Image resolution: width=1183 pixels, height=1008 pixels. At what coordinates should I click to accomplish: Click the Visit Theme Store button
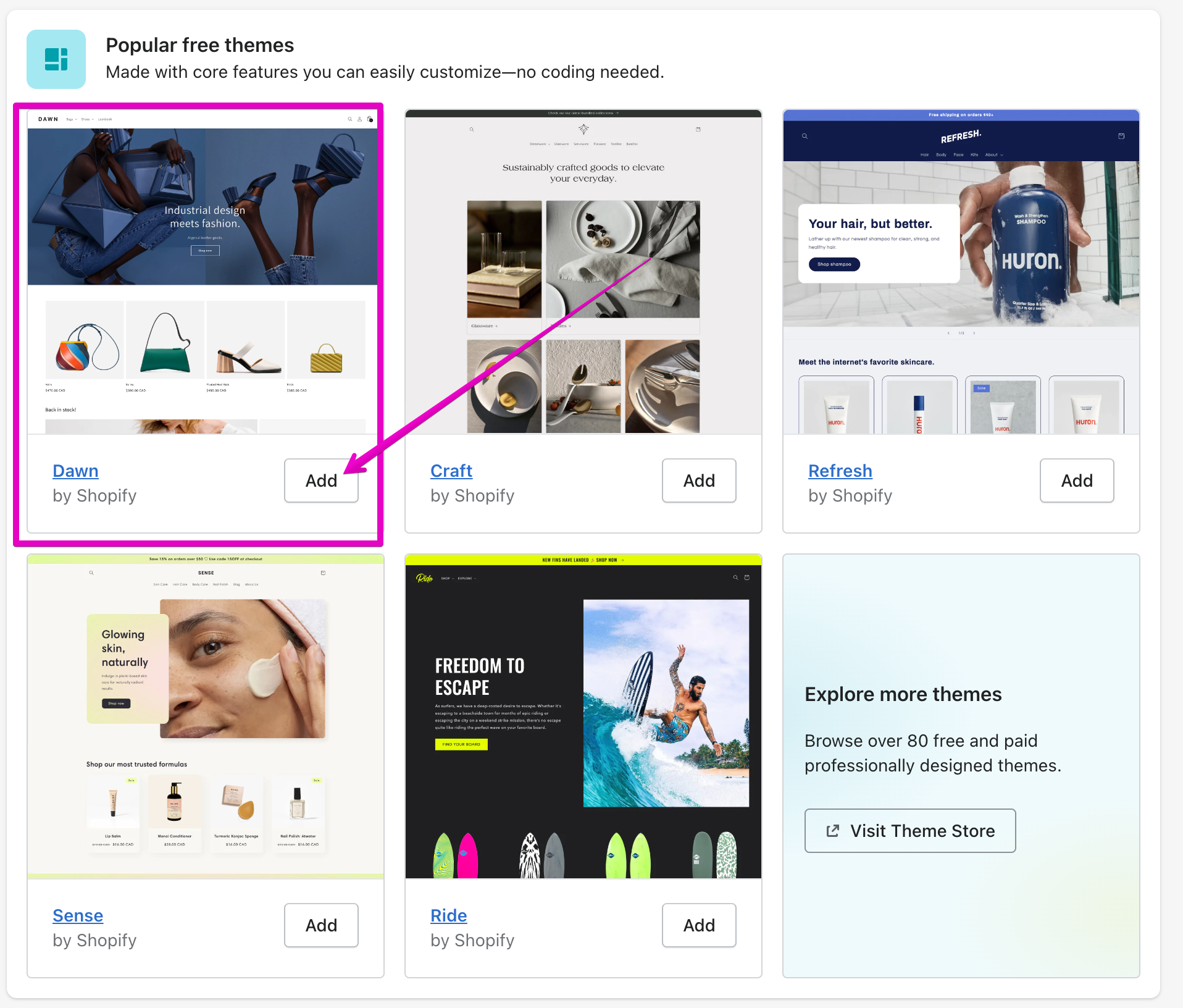(910, 831)
